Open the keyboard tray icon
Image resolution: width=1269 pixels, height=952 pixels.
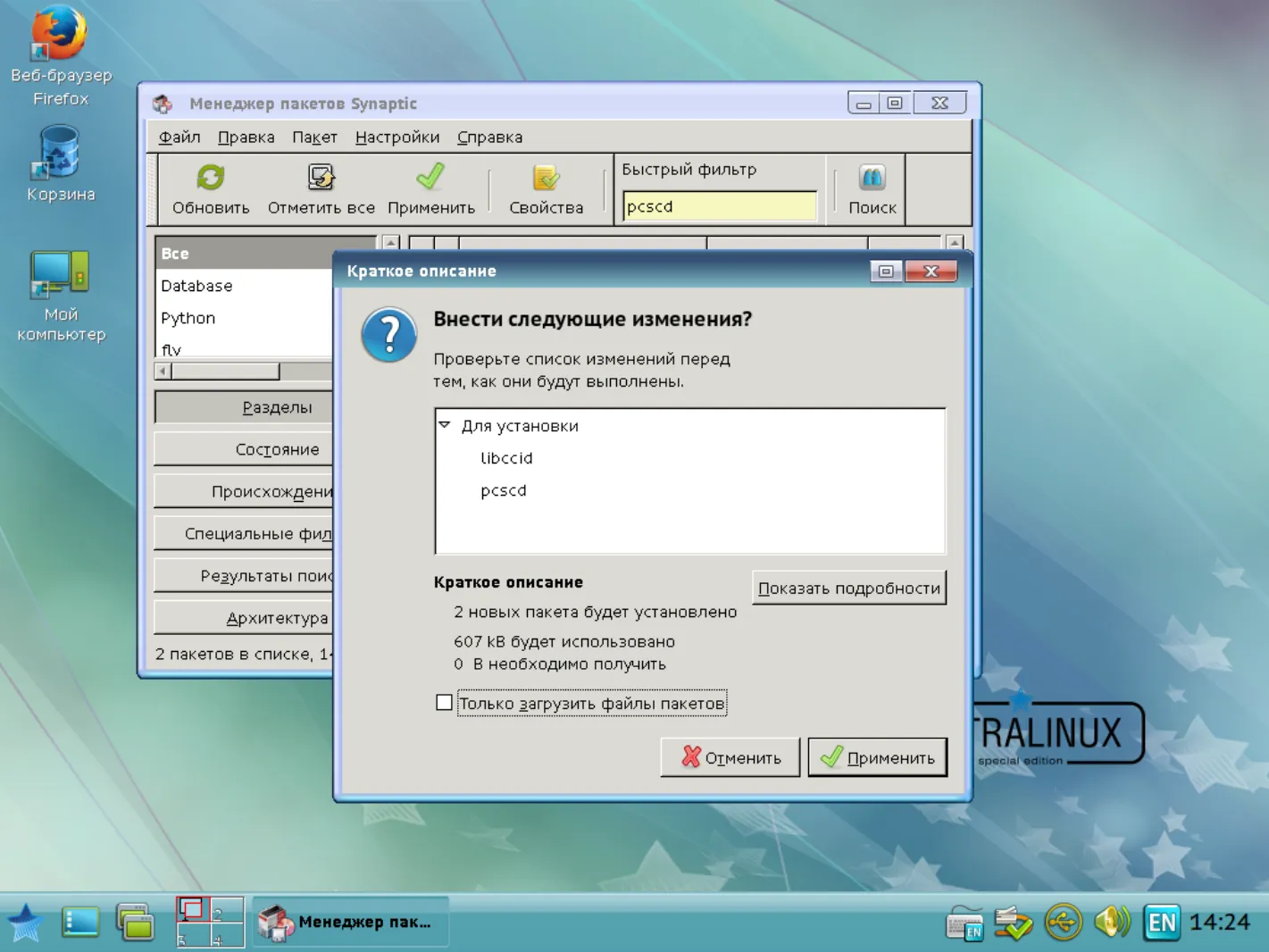(x=964, y=923)
